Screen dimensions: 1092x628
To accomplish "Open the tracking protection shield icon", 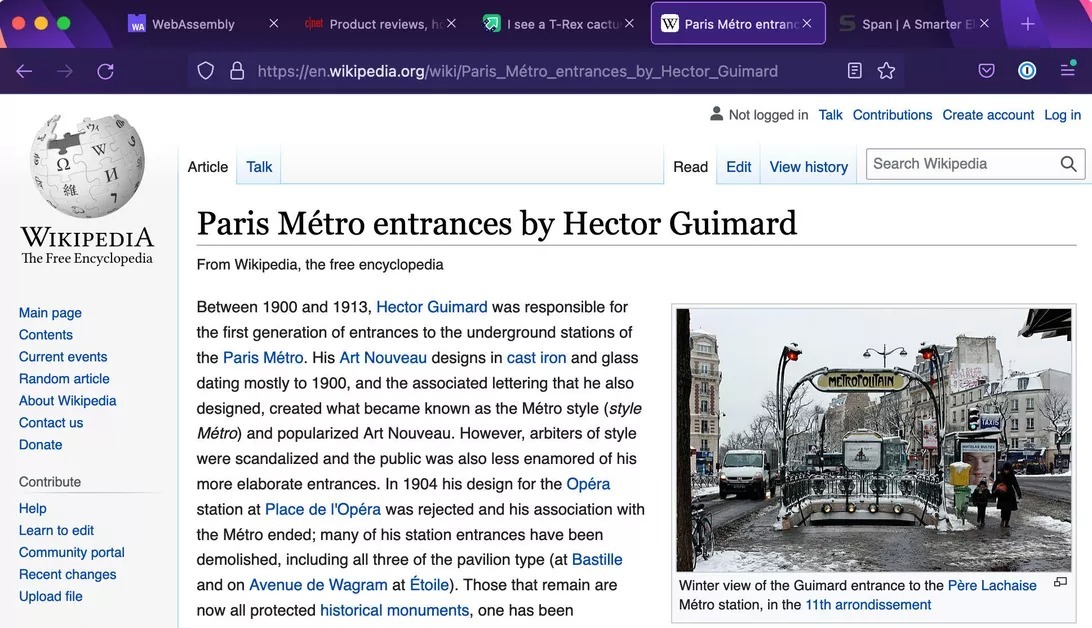I will 205,71.
